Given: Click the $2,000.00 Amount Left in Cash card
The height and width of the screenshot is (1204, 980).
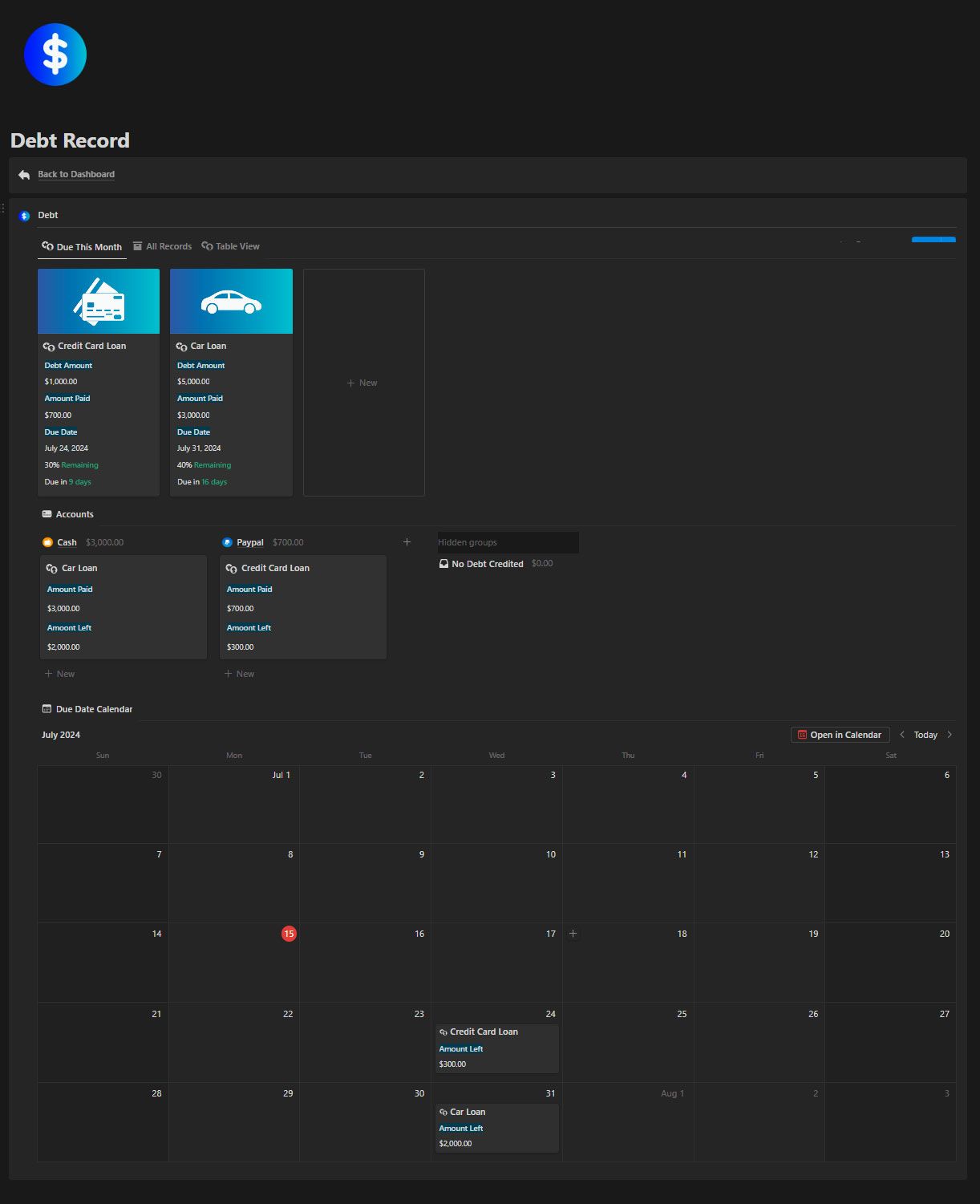Looking at the screenshot, I should 63,647.
